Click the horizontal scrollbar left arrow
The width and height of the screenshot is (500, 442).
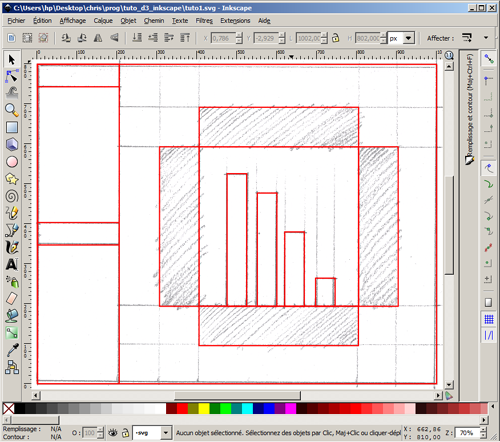point(36,395)
